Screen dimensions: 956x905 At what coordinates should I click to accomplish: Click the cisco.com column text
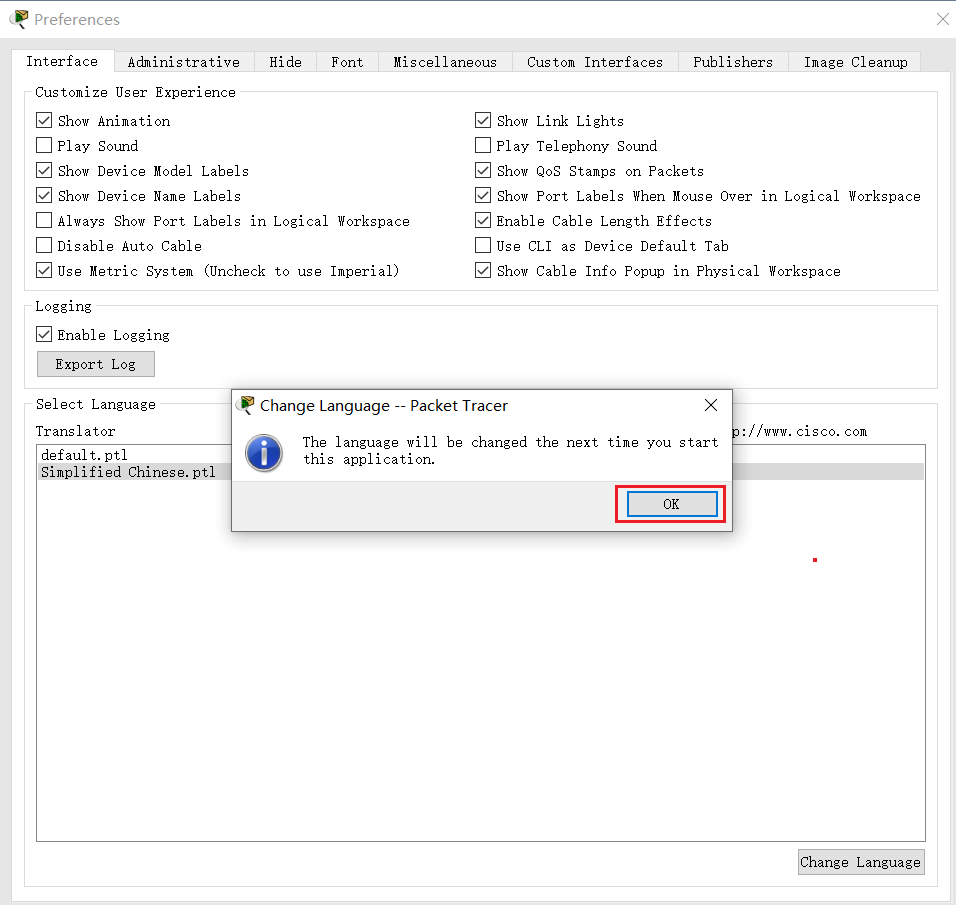coord(799,431)
